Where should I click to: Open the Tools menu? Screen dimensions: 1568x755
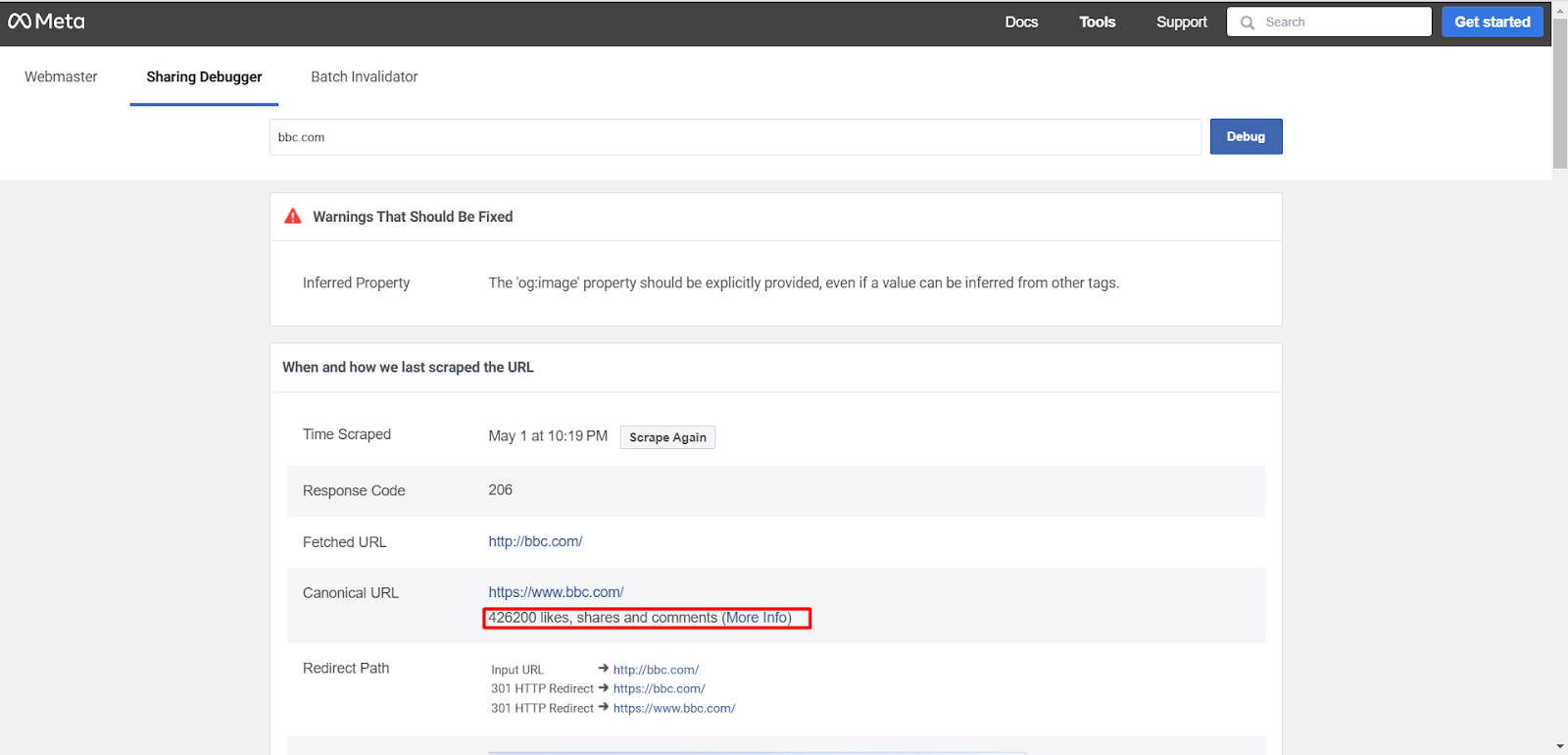coord(1097,22)
